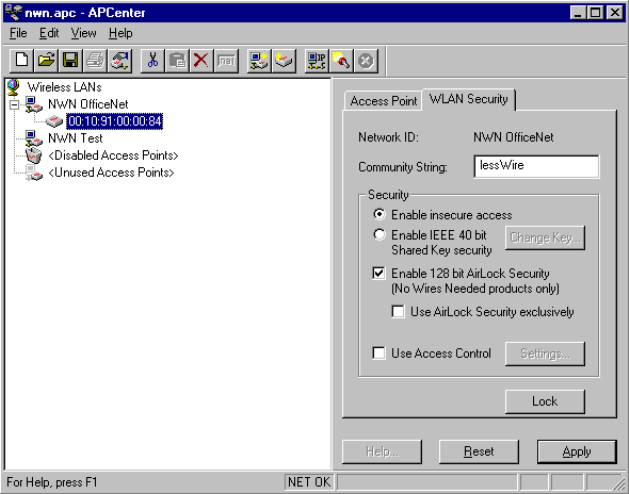The image size is (629, 494).
Task: Click the NWN OfficeNet Network ID value
Action: [x=513, y=137]
